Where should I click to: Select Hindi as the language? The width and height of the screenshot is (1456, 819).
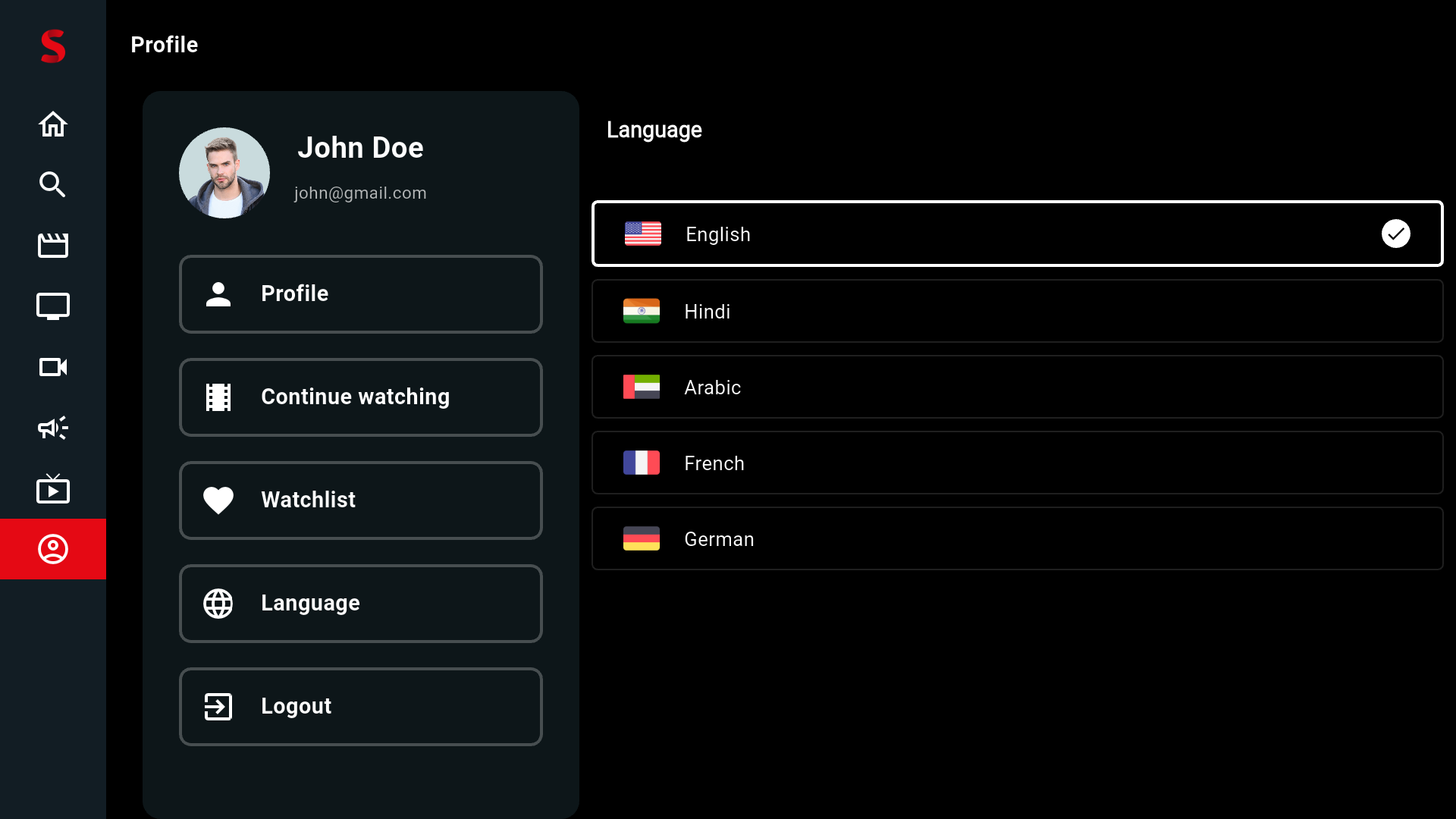(x=1017, y=311)
